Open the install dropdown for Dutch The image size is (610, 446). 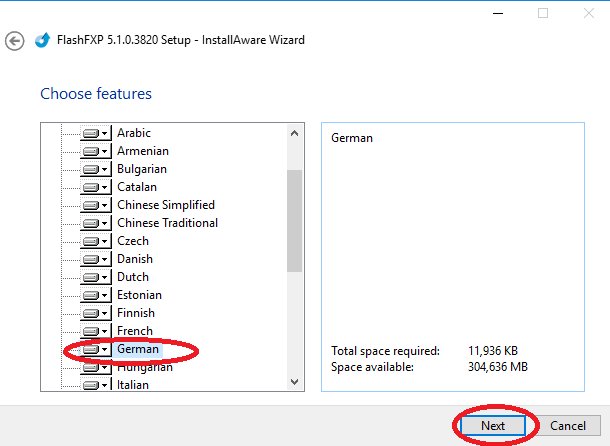coord(105,278)
